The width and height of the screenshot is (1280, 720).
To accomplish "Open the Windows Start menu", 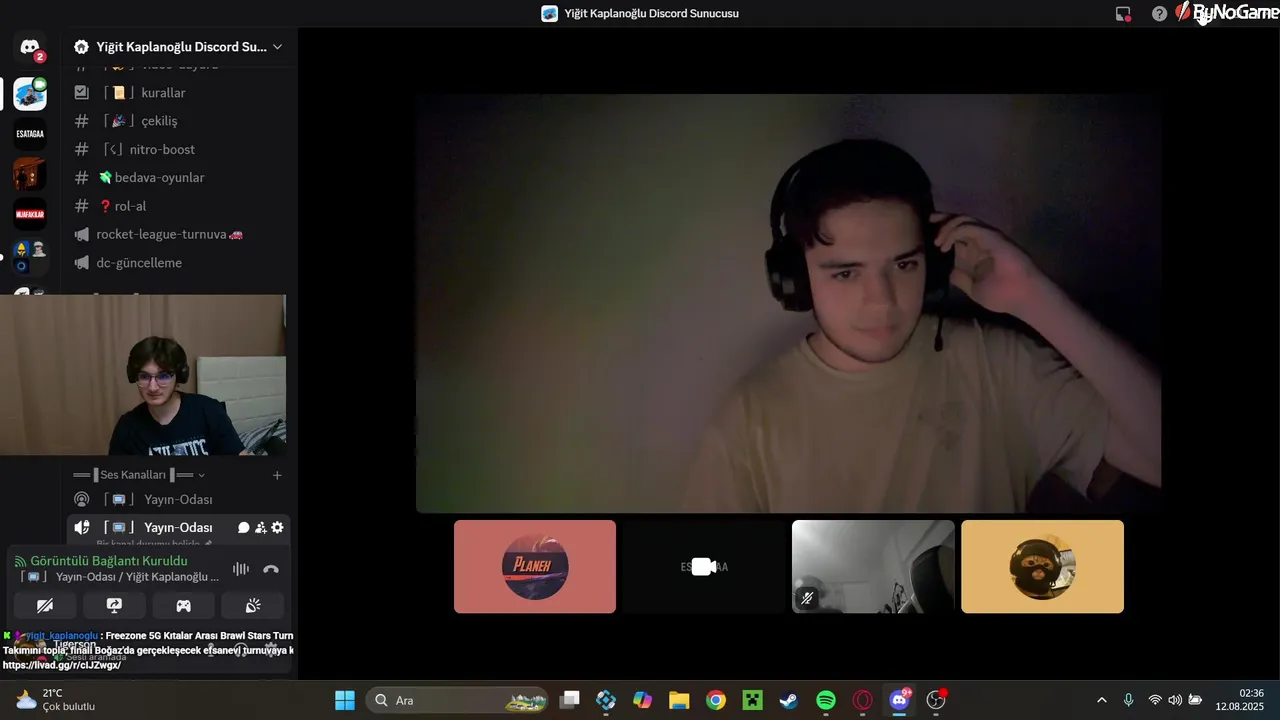I will 345,700.
